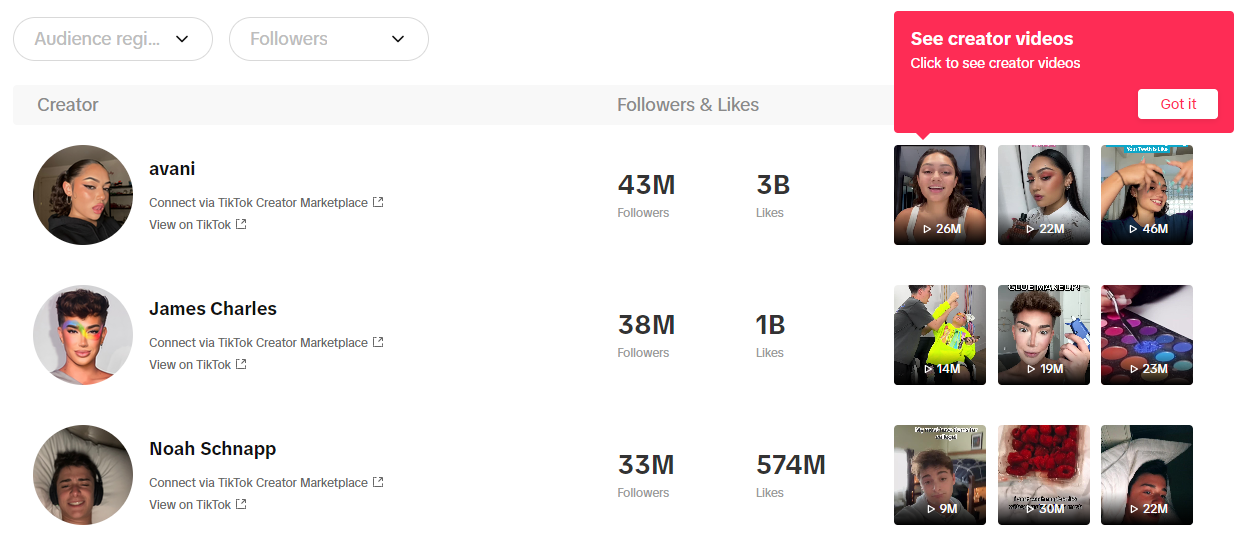1247x543 pixels.
Task: Open avani's external link icon for Creator Marketplace
Action: [378, 202]
